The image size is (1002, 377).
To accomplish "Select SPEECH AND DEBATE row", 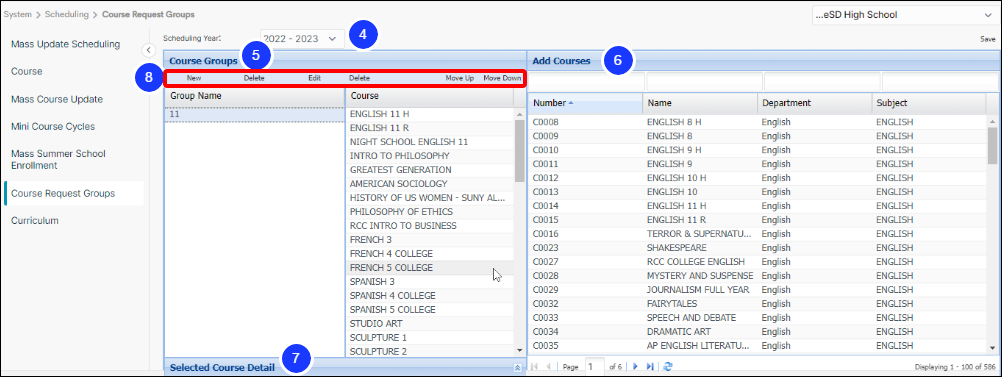I will tap(758, 318).
